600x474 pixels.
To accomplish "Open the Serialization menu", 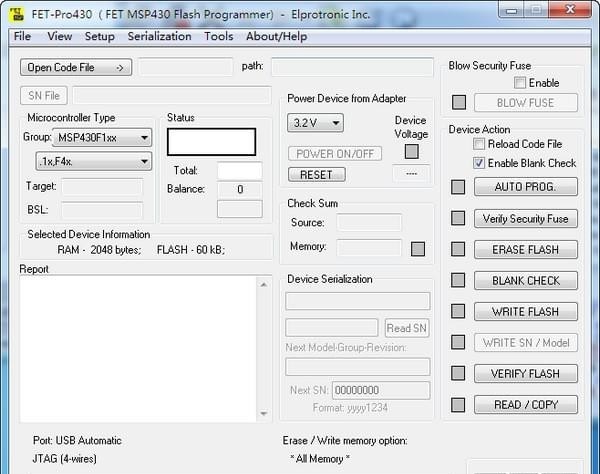I will point(159,36).
